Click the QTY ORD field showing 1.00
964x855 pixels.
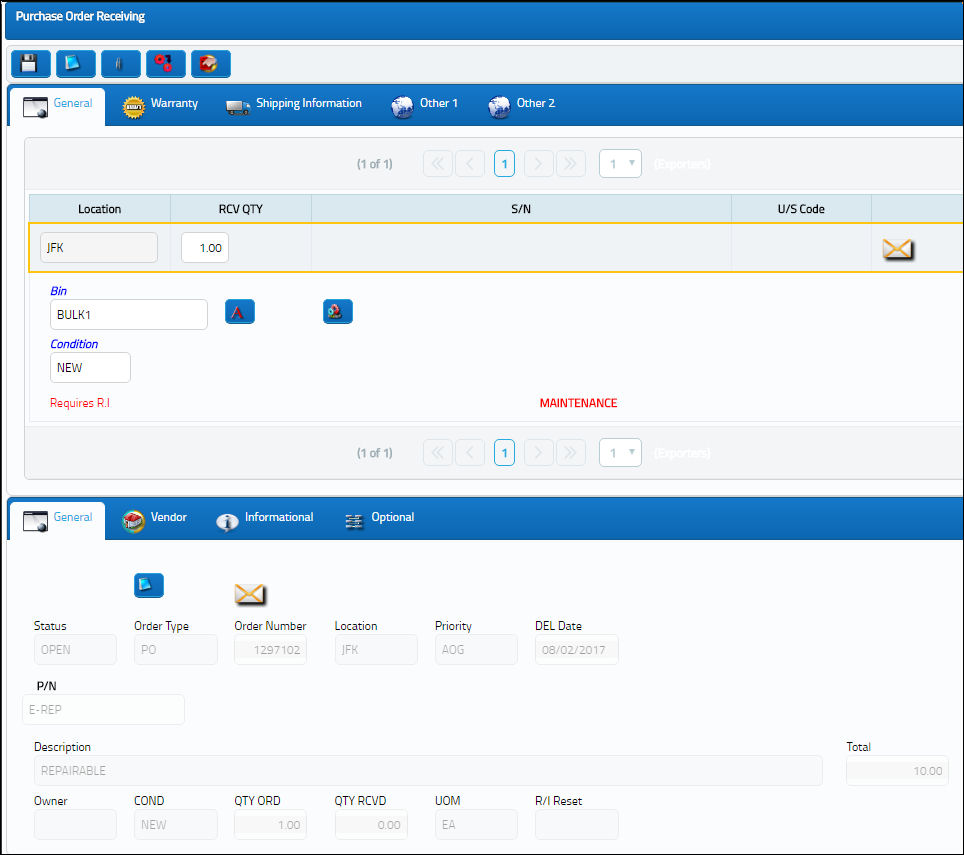(271, 825)
